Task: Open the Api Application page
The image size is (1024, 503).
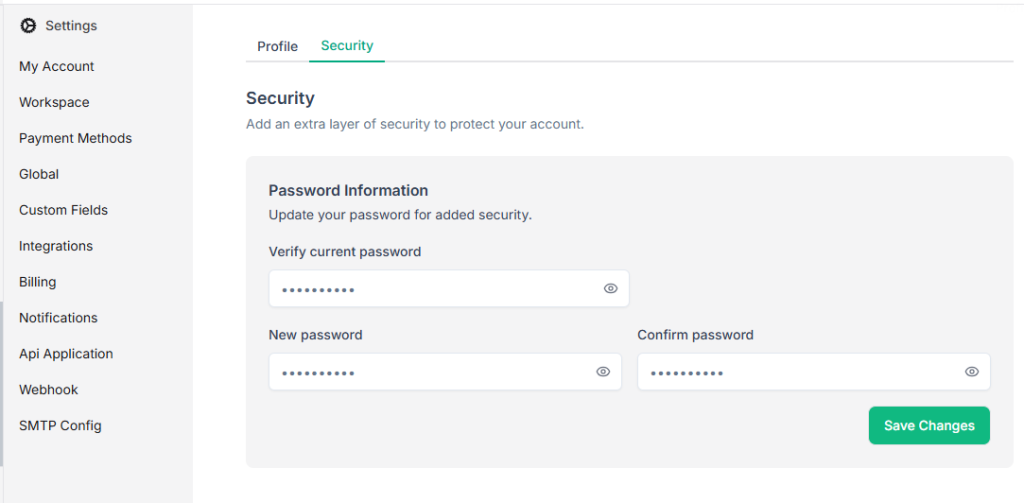Action: pos(66,355)
